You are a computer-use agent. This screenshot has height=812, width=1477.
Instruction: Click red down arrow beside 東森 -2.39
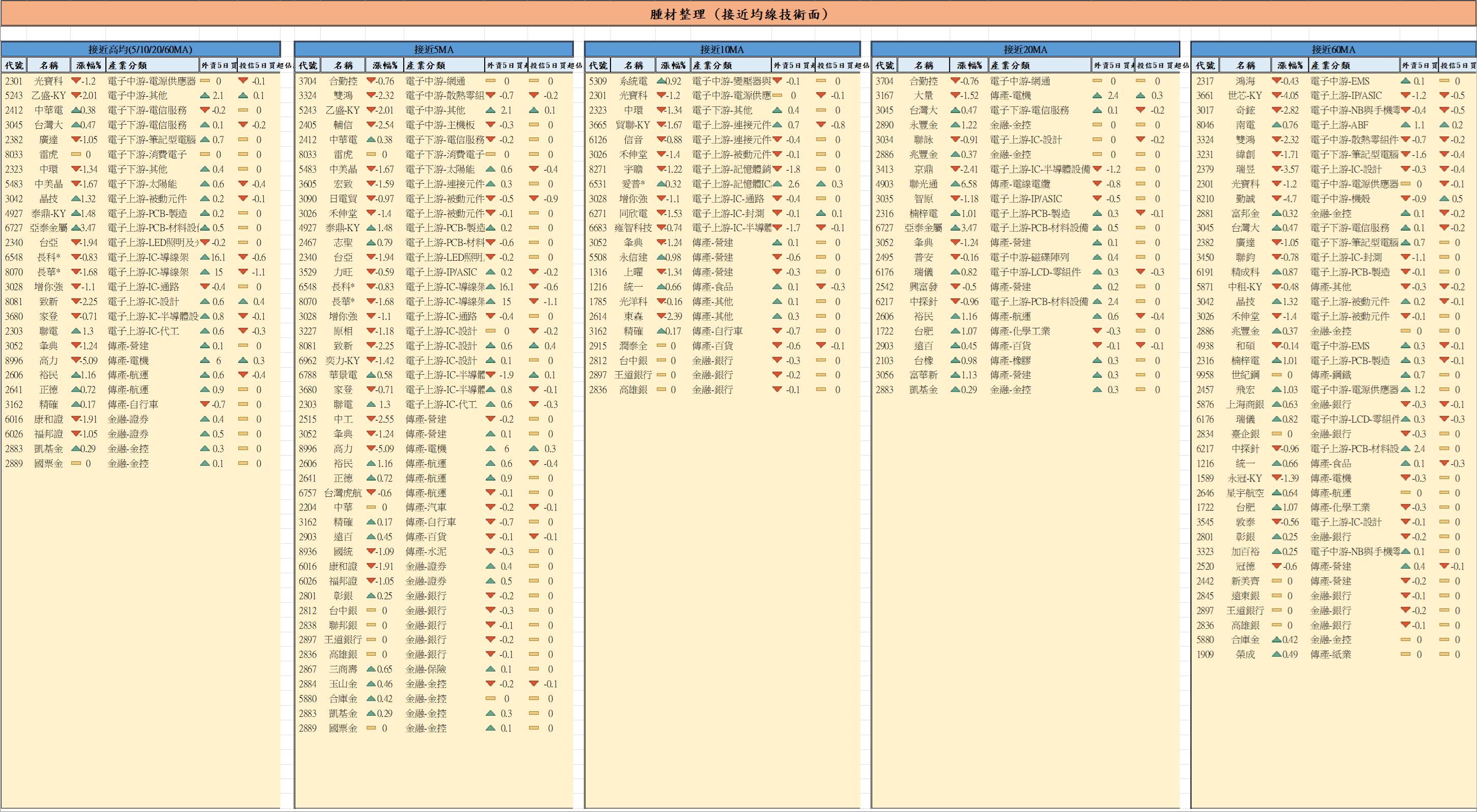click(661, 317)
